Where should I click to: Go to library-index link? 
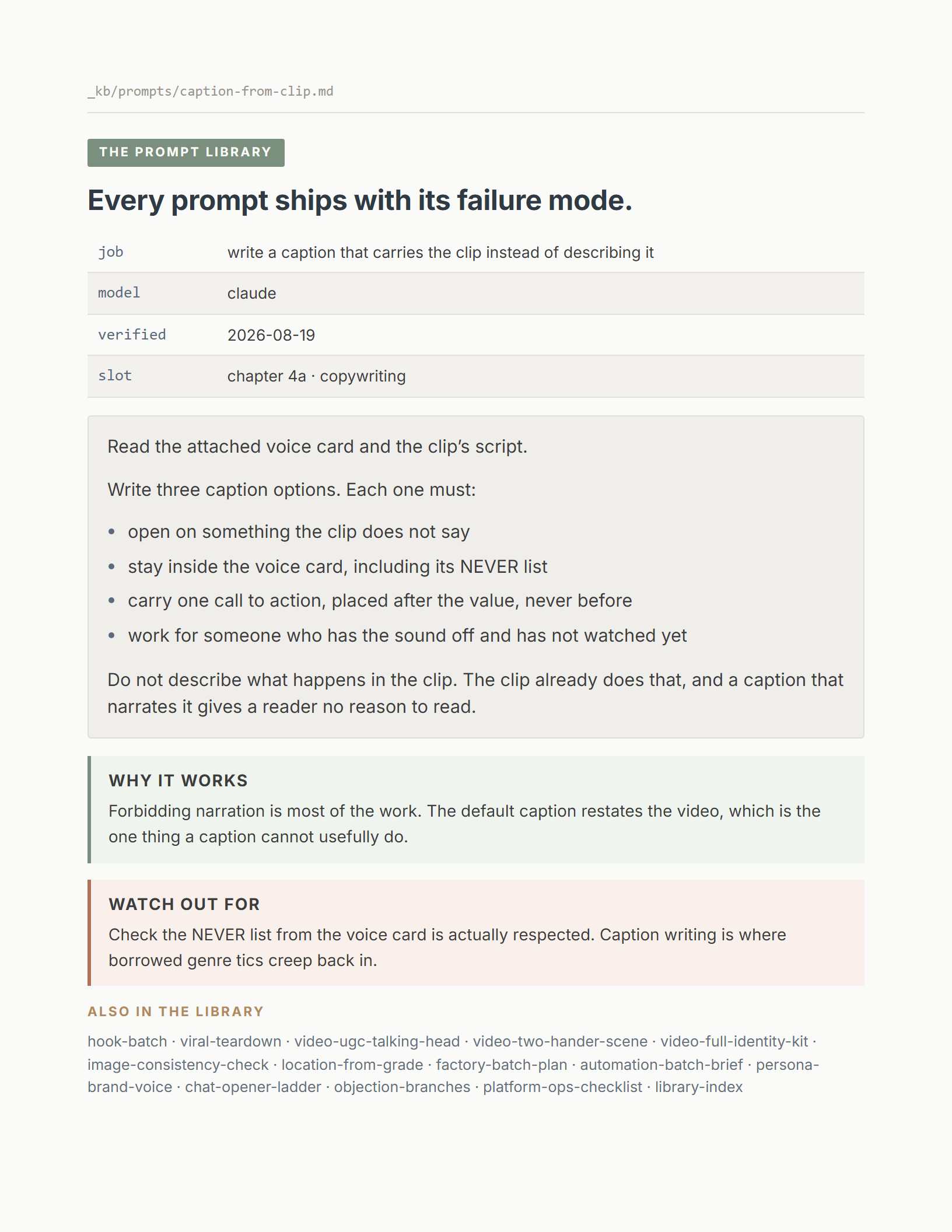699,1087
